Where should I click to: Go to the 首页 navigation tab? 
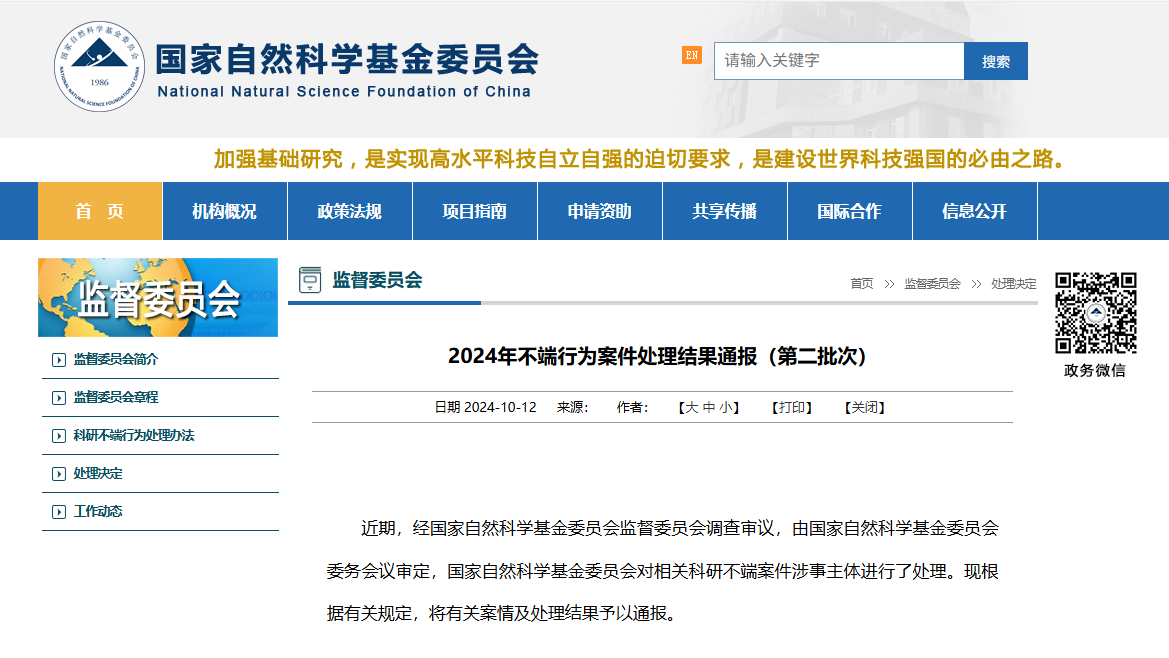(x=100, y=211)
